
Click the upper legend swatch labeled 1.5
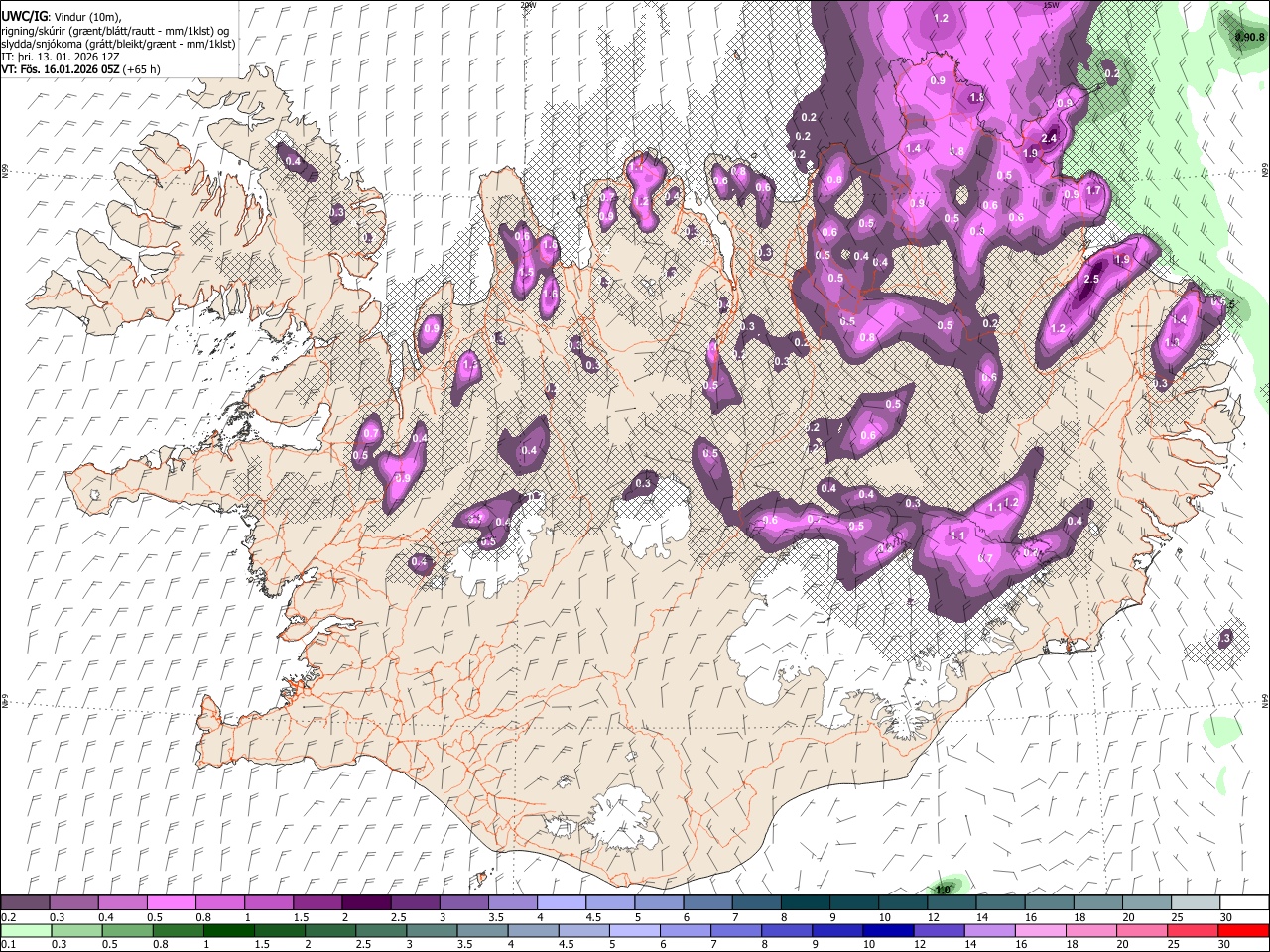[317, 903]
